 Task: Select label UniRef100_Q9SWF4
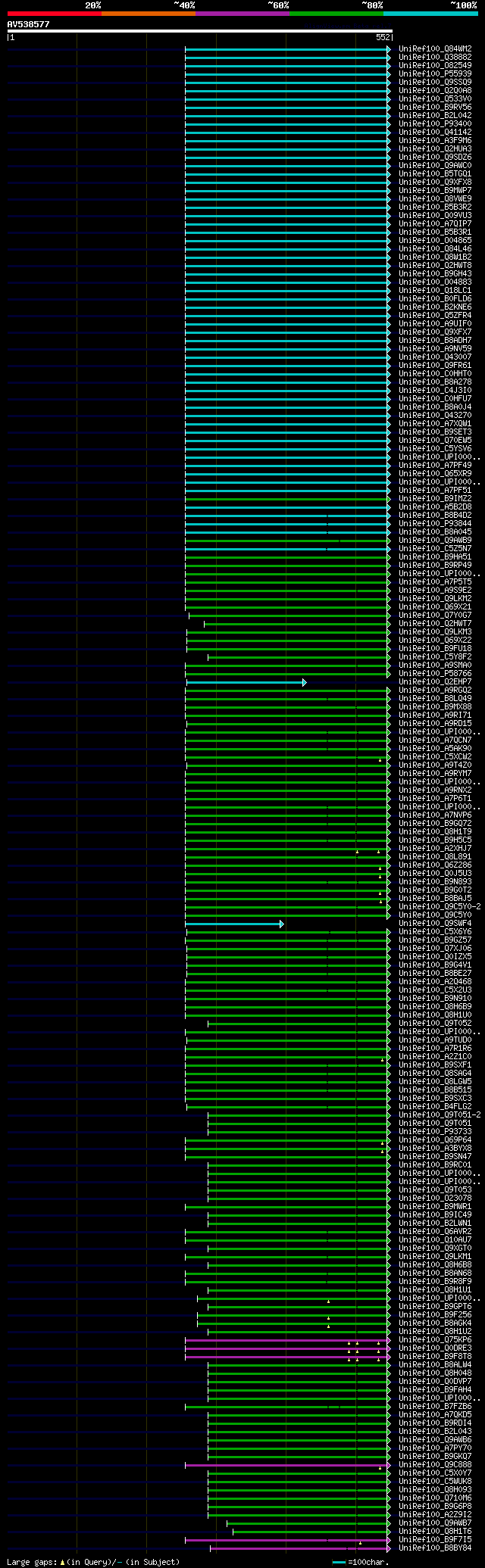pyautogui.click(x=435, y=924)
